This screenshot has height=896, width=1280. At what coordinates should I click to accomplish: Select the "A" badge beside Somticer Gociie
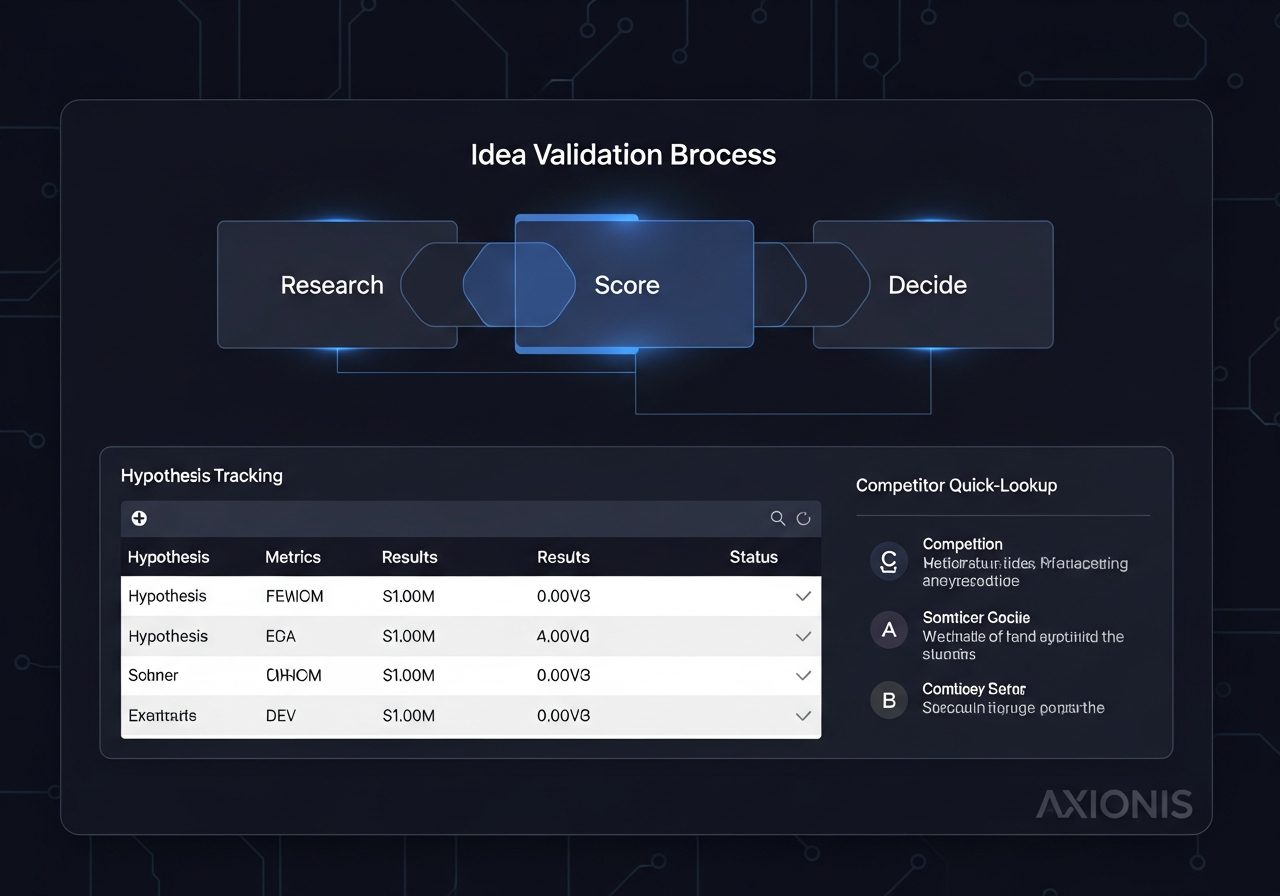pyautogui.click(x=889, y=630)
